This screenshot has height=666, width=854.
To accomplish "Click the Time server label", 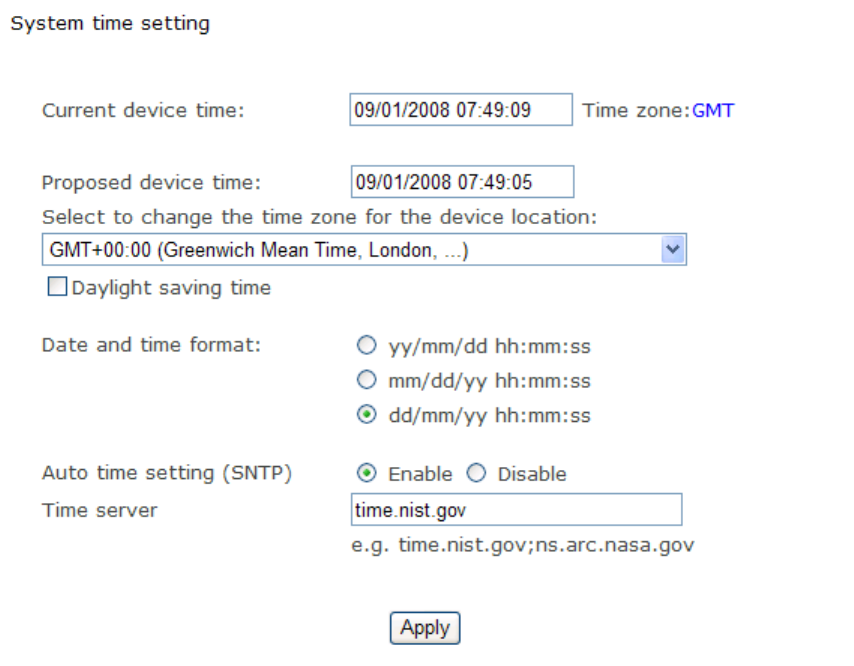I will pyautogui.click(x=99, y=510).
